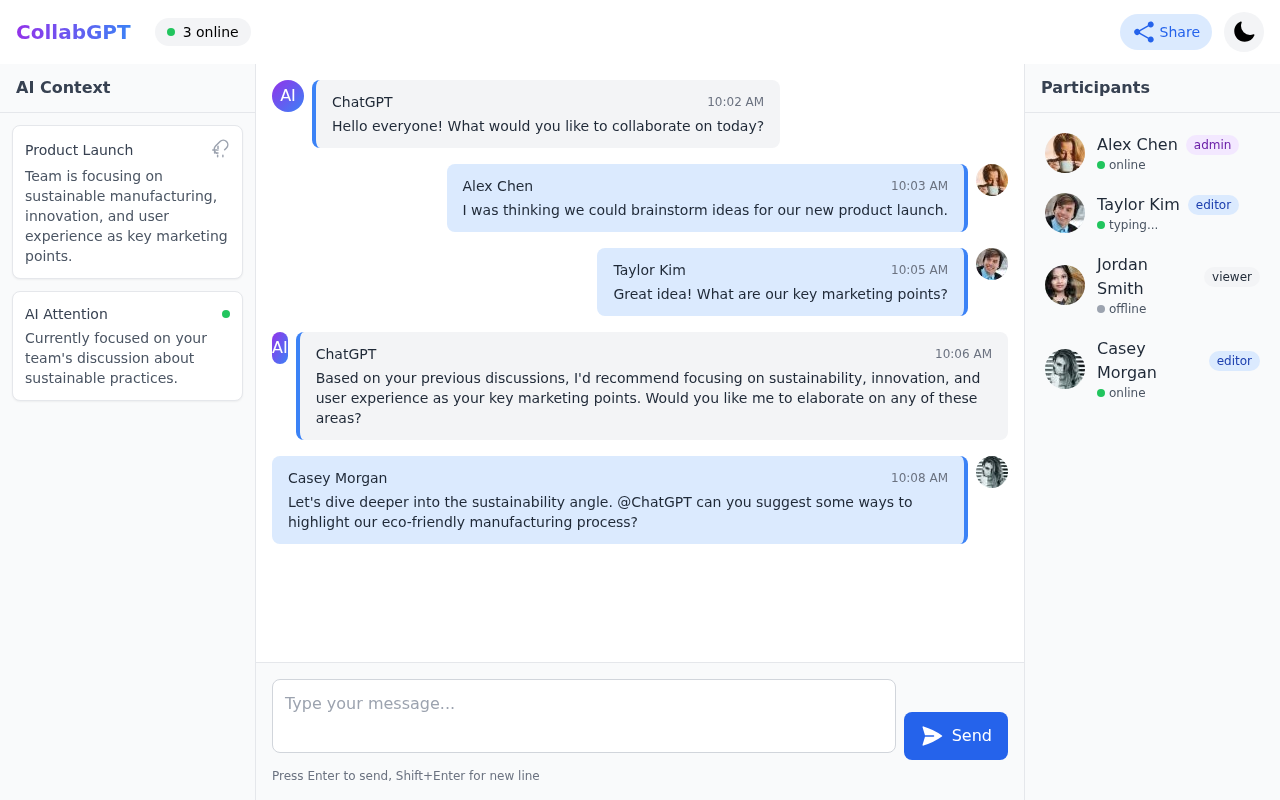Expand the AI Attention context card

point(127,345)
